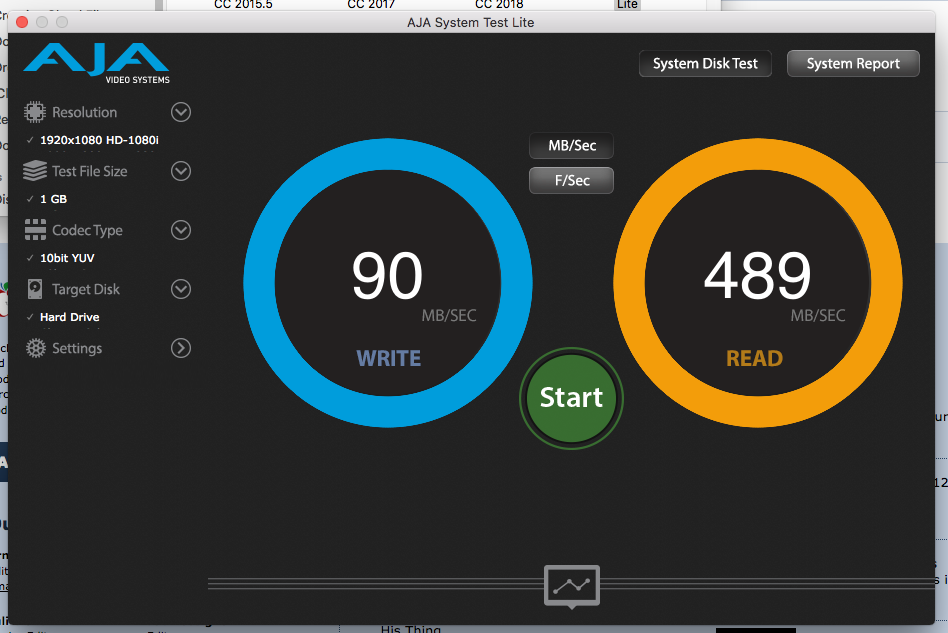The height and width of the screenshot is (633, 948).
Task: Click the 90 write speed value
Action: pos(387,276)
